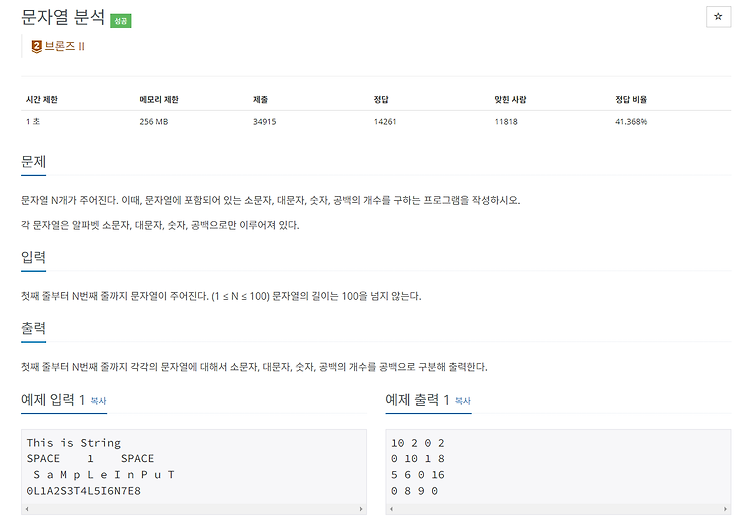This screenshot has width=750, height=523.
Task: Click right scroll arrow of sample output box
Action: [725, 509]
